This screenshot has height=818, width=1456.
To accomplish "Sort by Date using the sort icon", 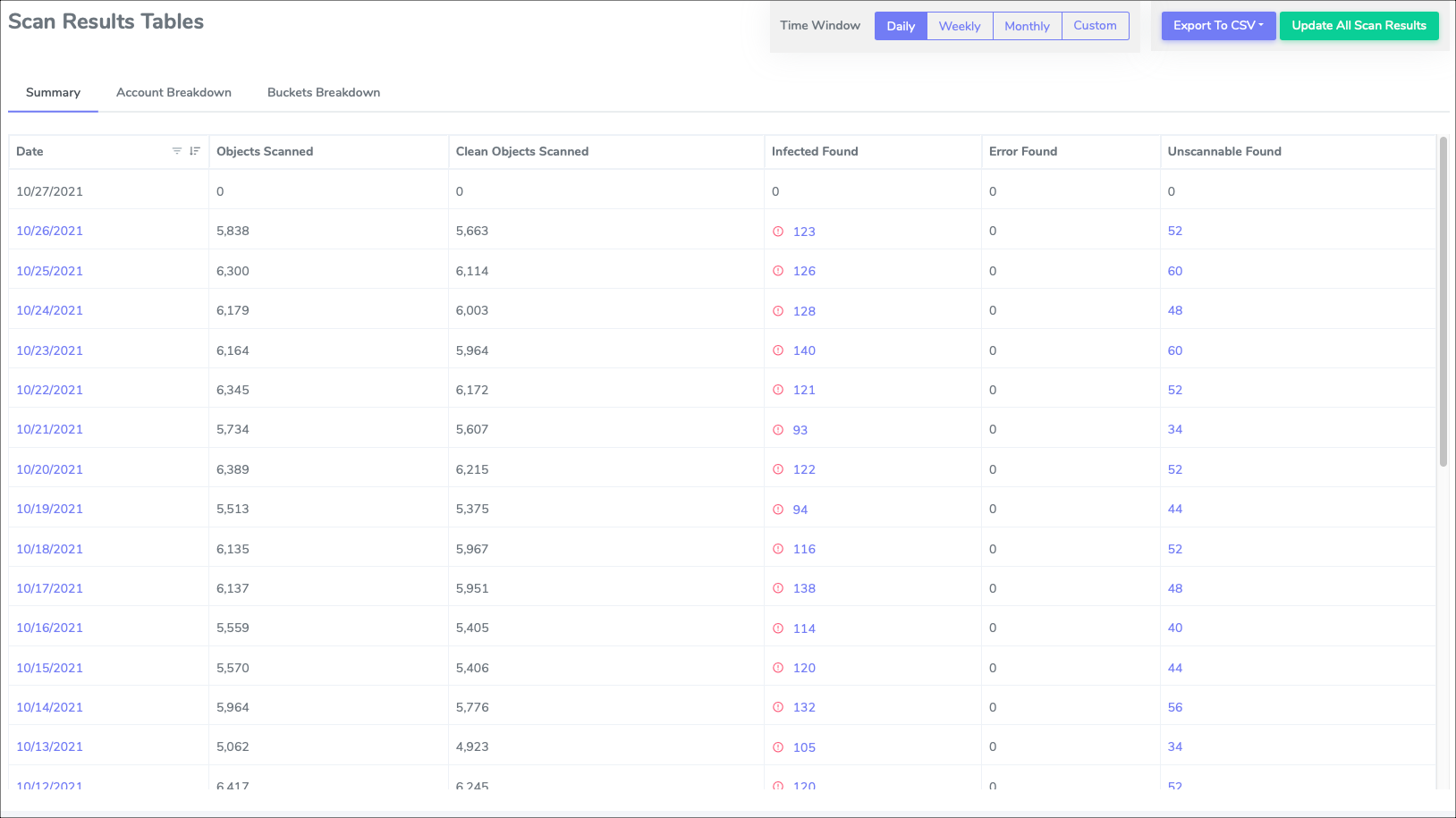I will pos(195,151).
